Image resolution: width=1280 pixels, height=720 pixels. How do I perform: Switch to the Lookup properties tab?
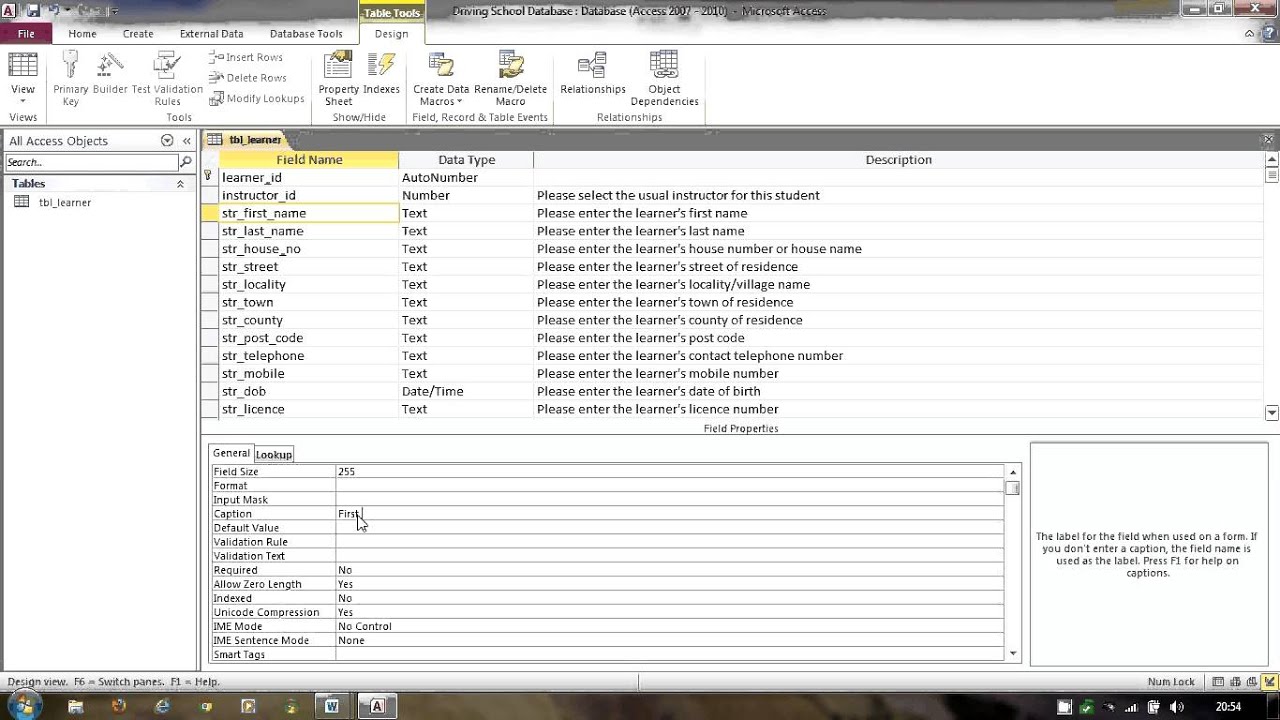coord(274,454)
